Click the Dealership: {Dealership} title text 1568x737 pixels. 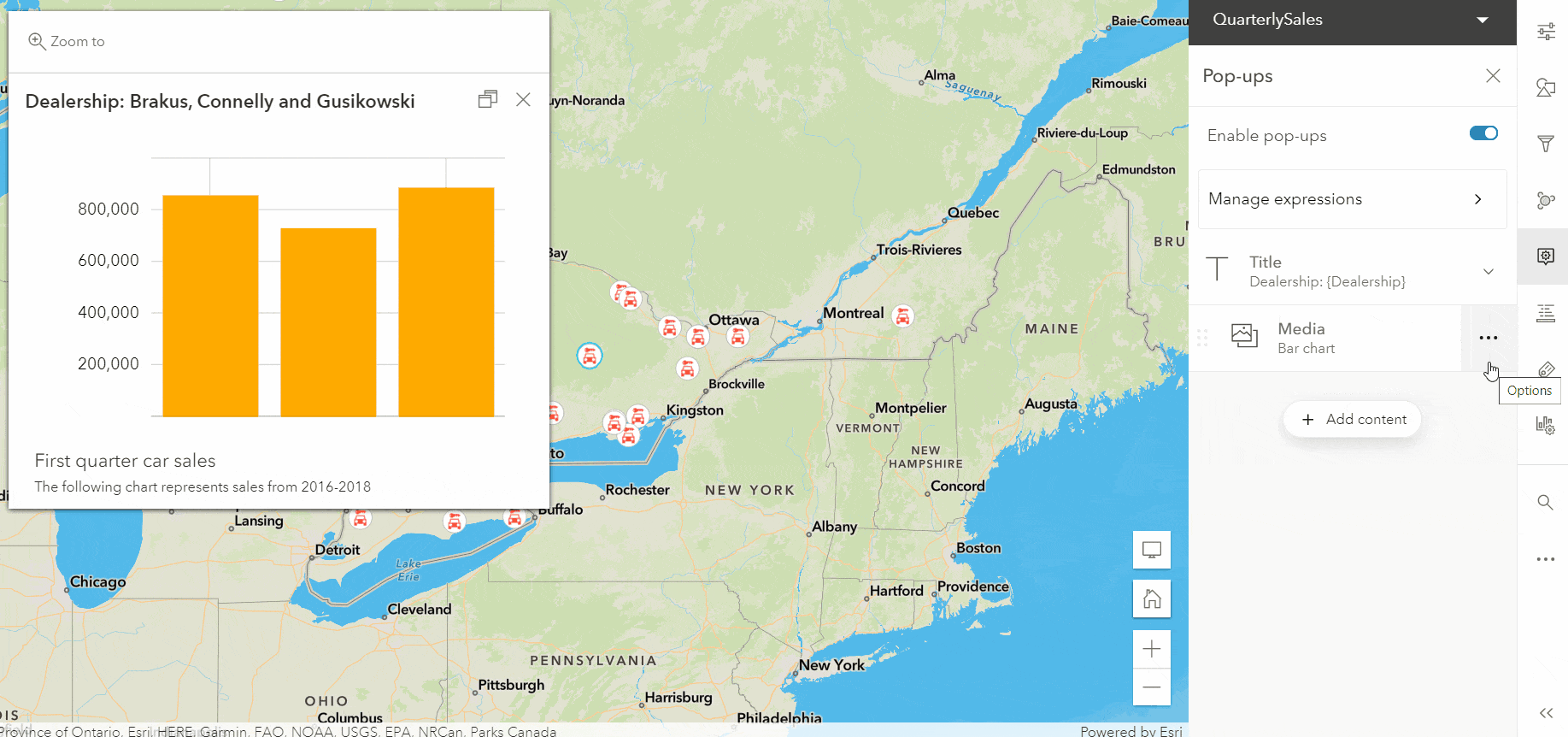tap(1327, 281)
